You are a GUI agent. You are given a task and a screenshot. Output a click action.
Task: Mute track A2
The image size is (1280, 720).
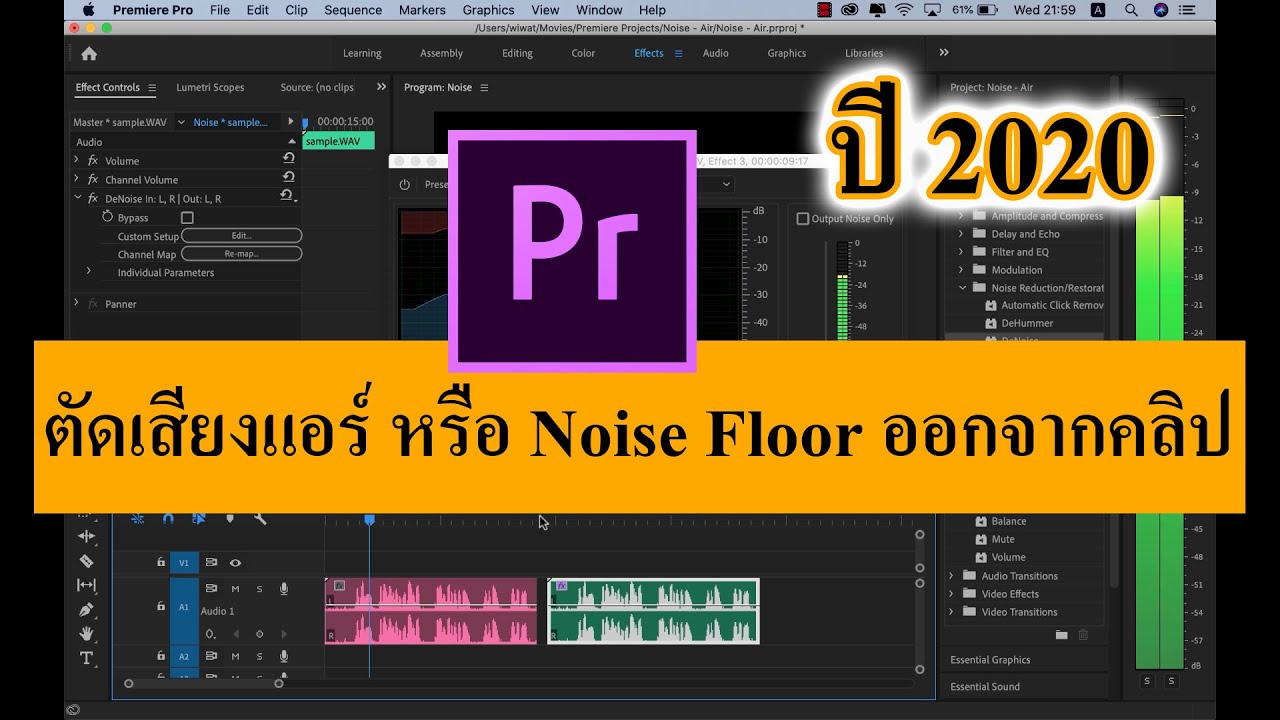(235, 656)
